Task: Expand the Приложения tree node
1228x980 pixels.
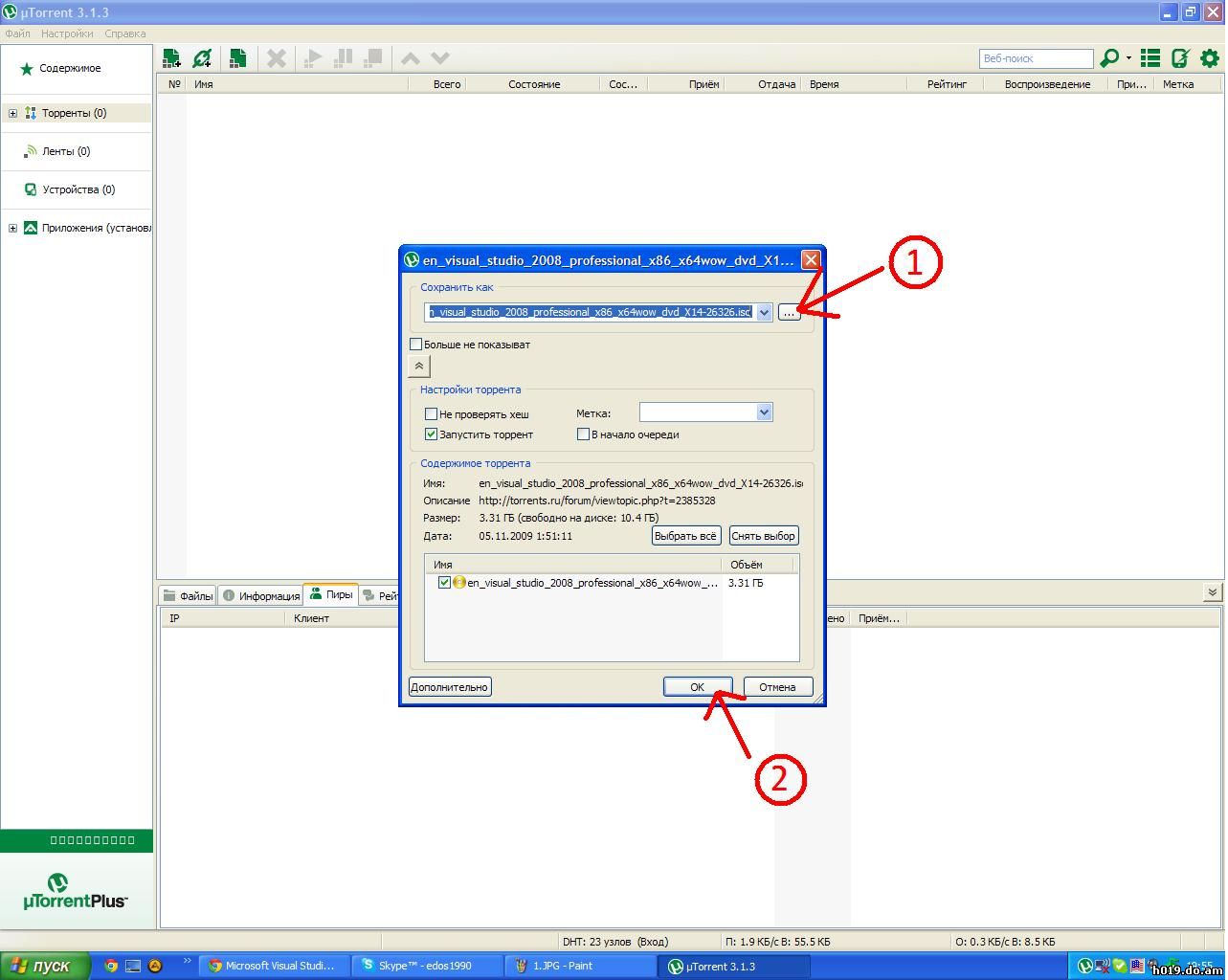Action: [x=12, y=228]
